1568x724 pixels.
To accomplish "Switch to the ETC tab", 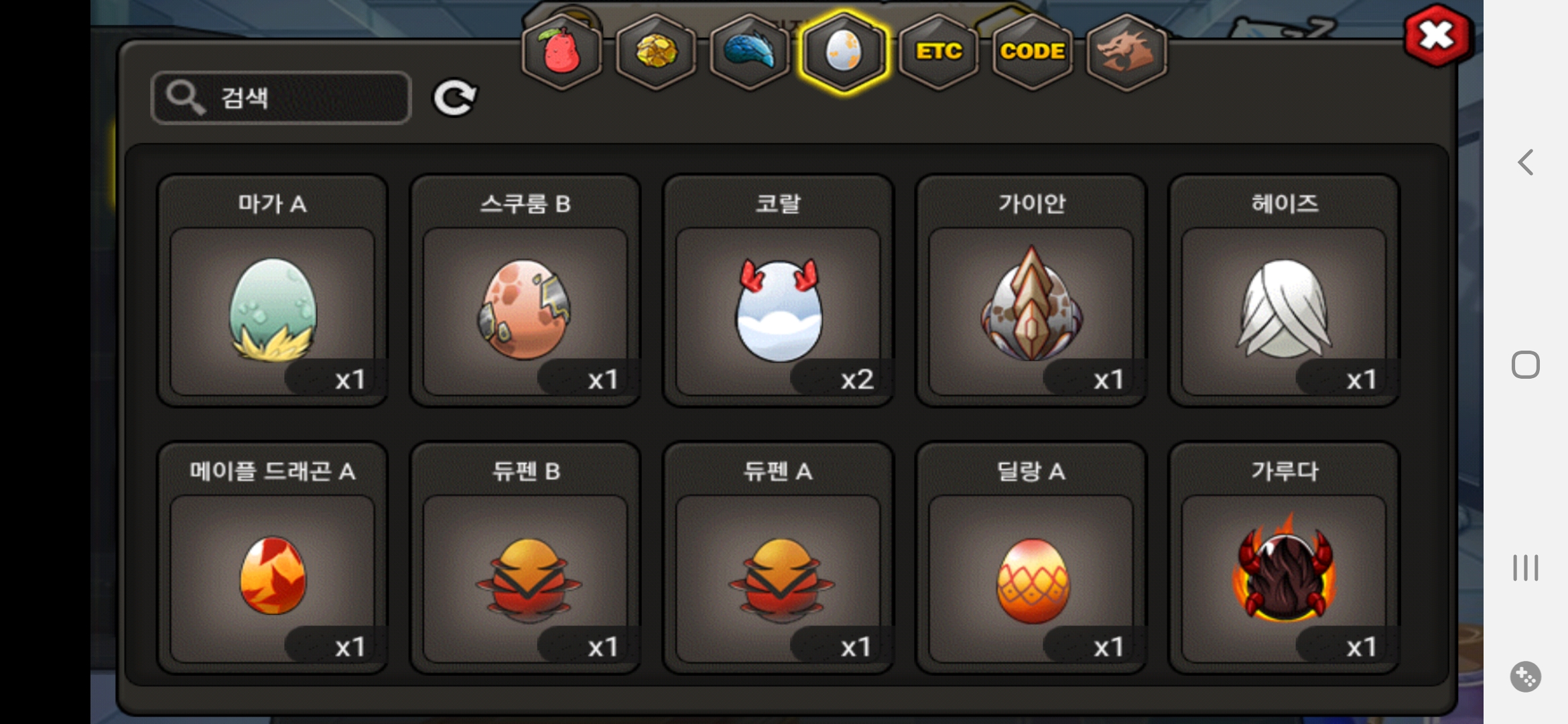I will [938, 52].
